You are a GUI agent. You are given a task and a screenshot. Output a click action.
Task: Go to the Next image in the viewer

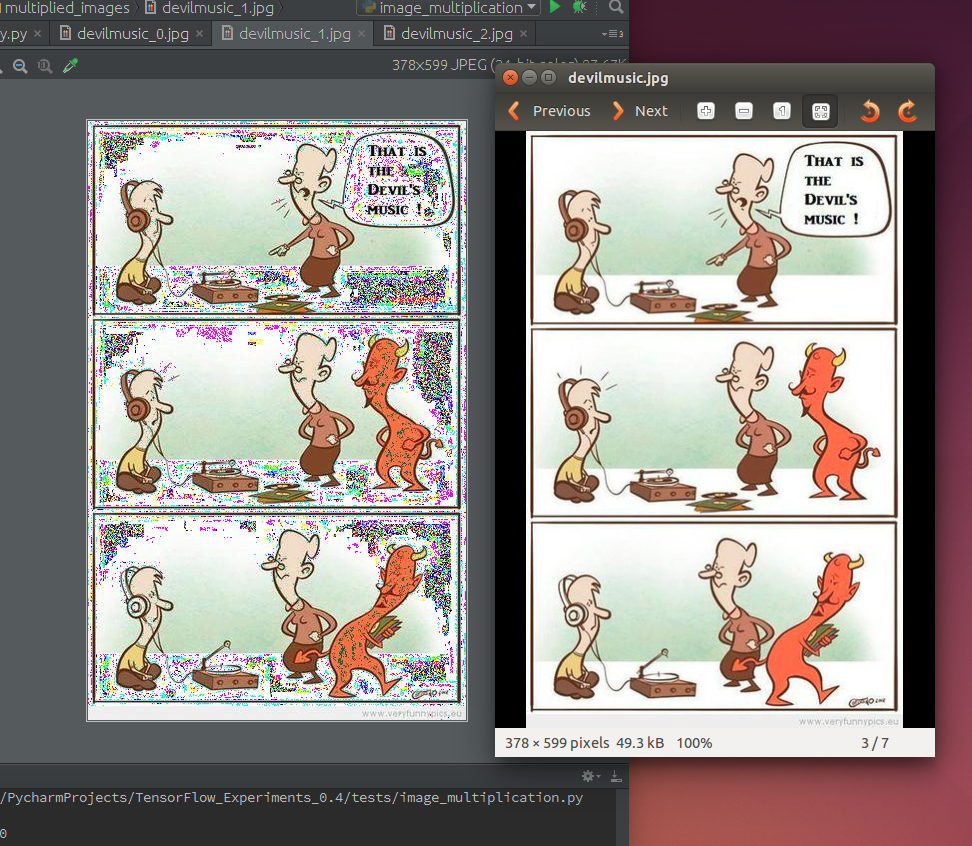click(x=640, y=111)
